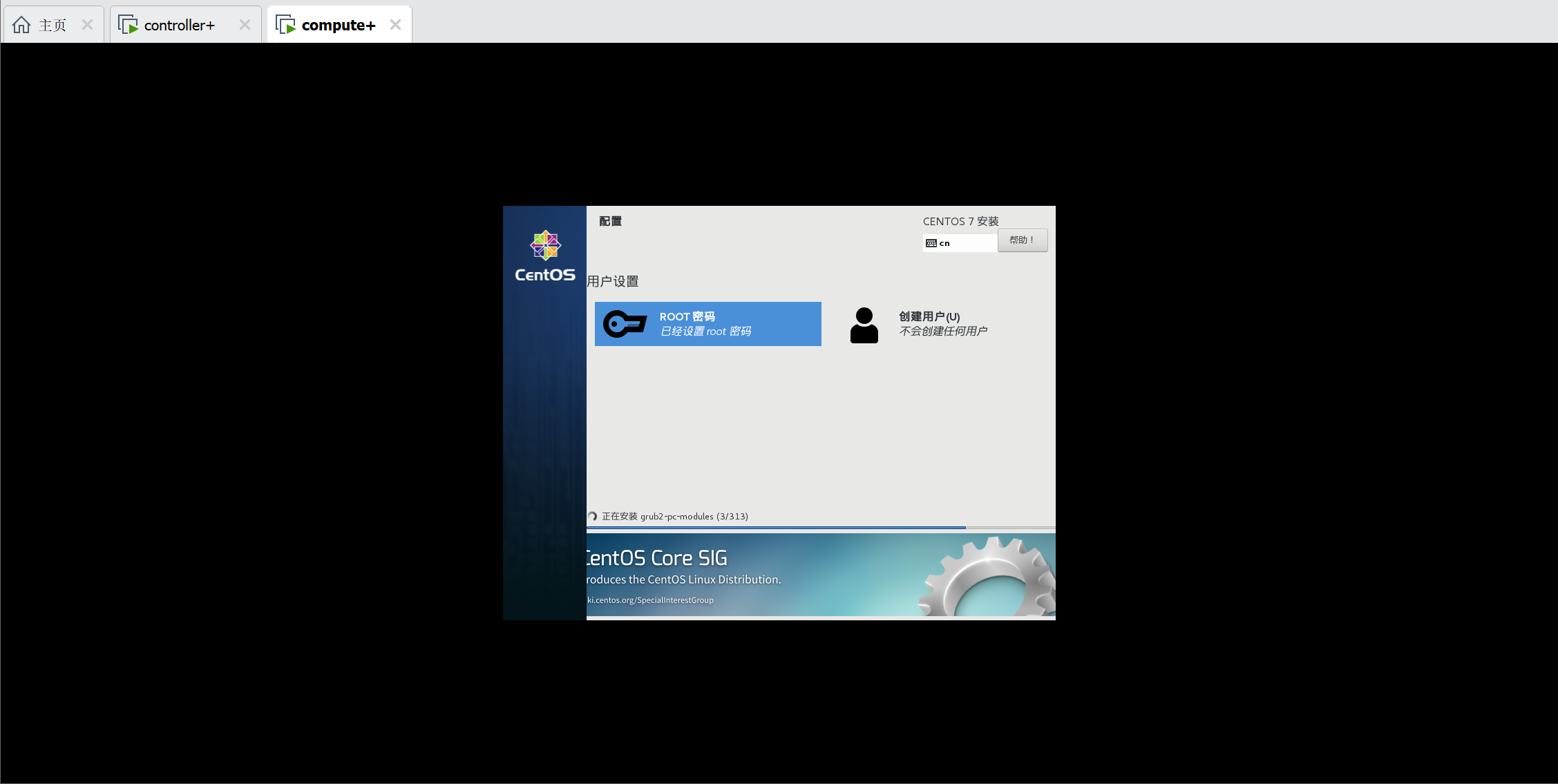Viewport: 1558px width, 784px height.
Task: Select the compute+ tab
Action: coord(339,25)
